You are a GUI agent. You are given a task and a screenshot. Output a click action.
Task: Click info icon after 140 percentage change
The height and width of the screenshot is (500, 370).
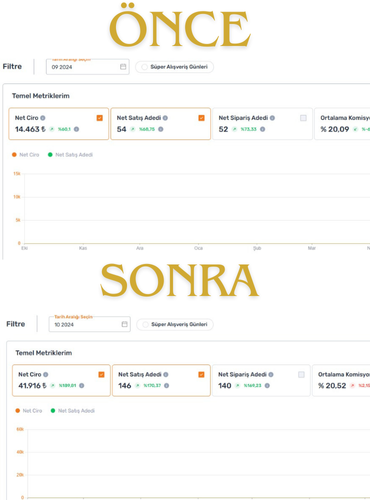(x=267, y=386)
